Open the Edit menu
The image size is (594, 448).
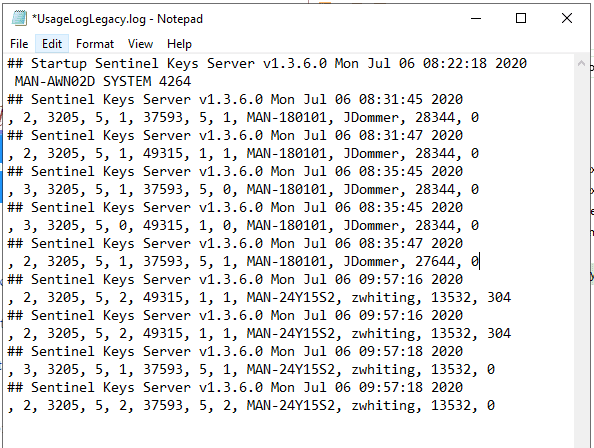[x=52, y=44]
